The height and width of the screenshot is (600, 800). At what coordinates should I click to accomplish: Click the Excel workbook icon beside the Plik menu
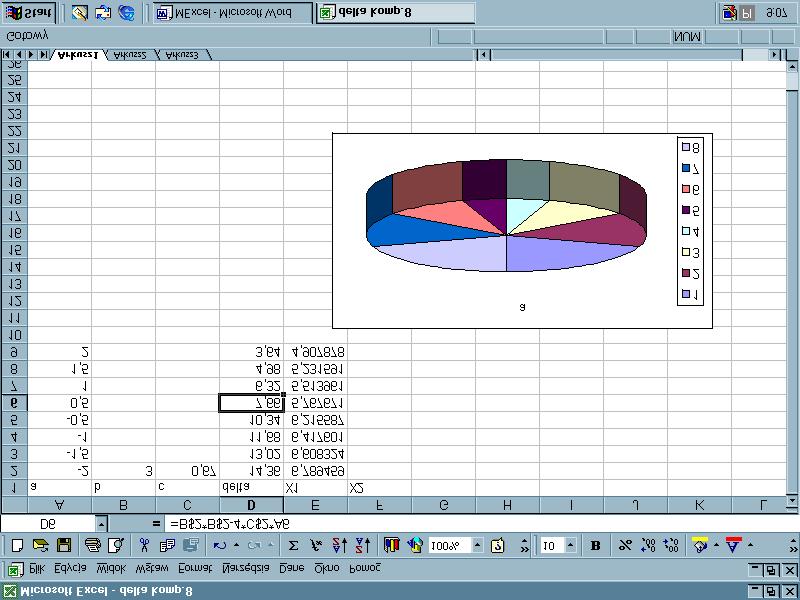(15, 569)
